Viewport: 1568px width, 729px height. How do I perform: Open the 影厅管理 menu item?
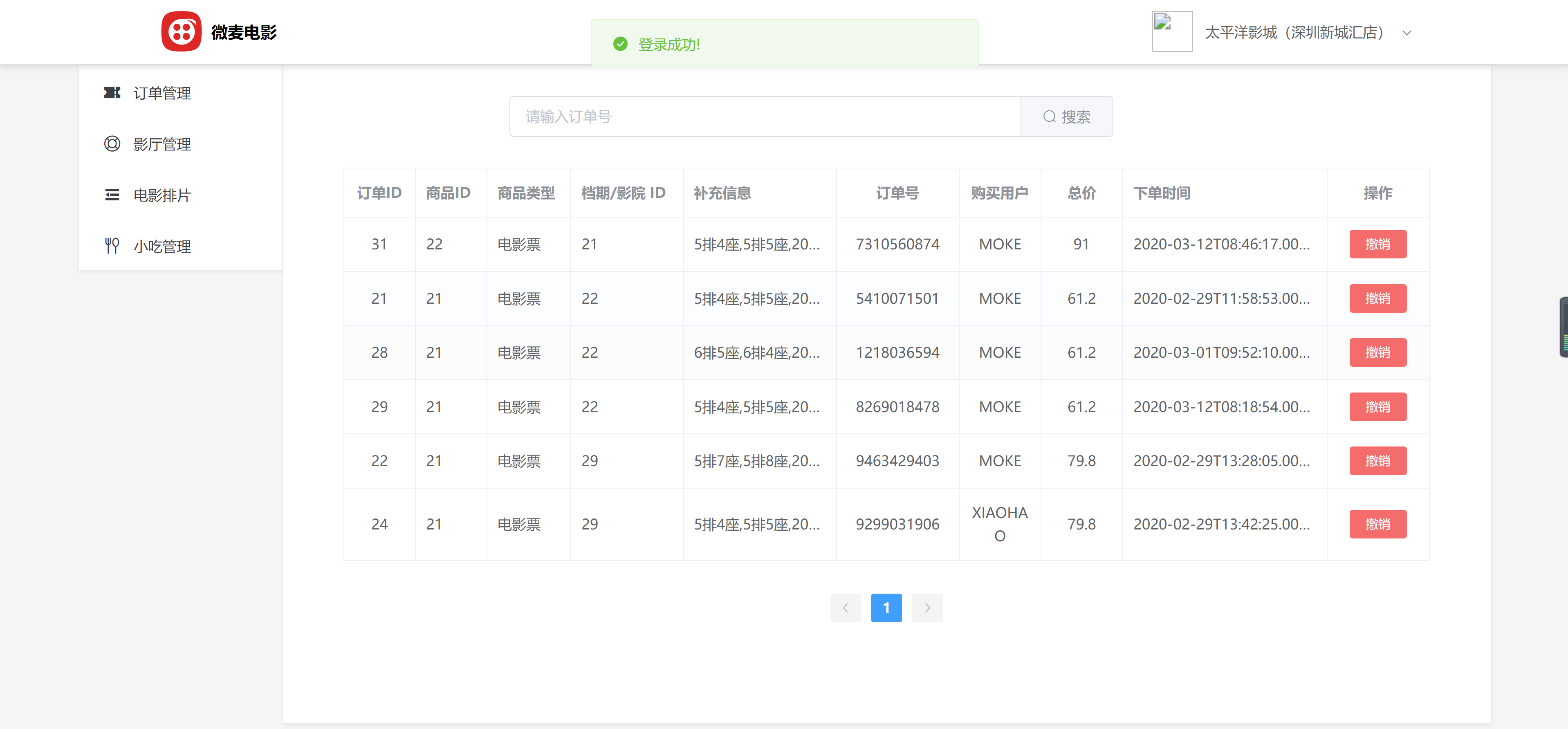click(162, 144)
